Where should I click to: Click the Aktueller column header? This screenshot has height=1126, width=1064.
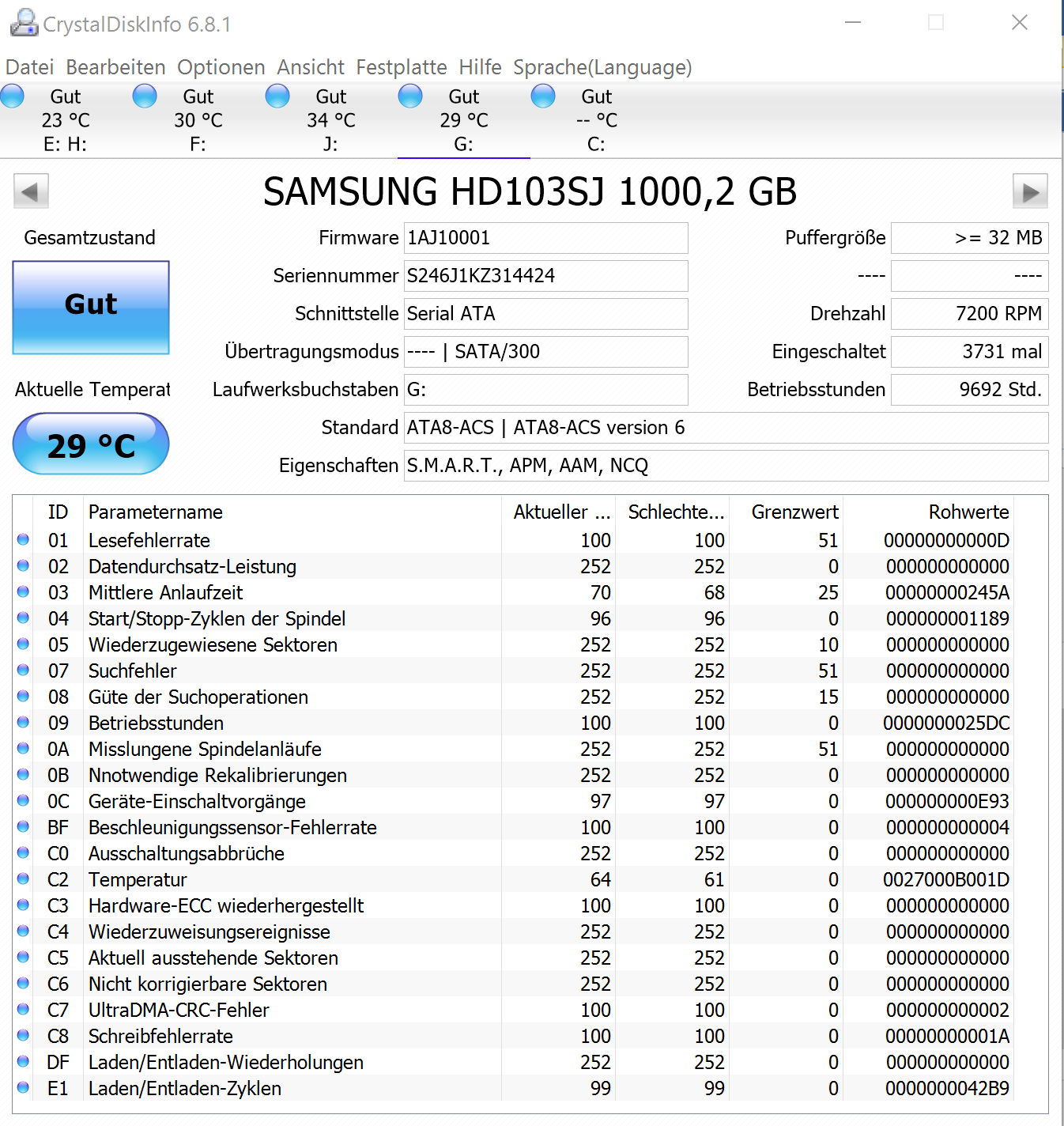(x=558, y=512)
